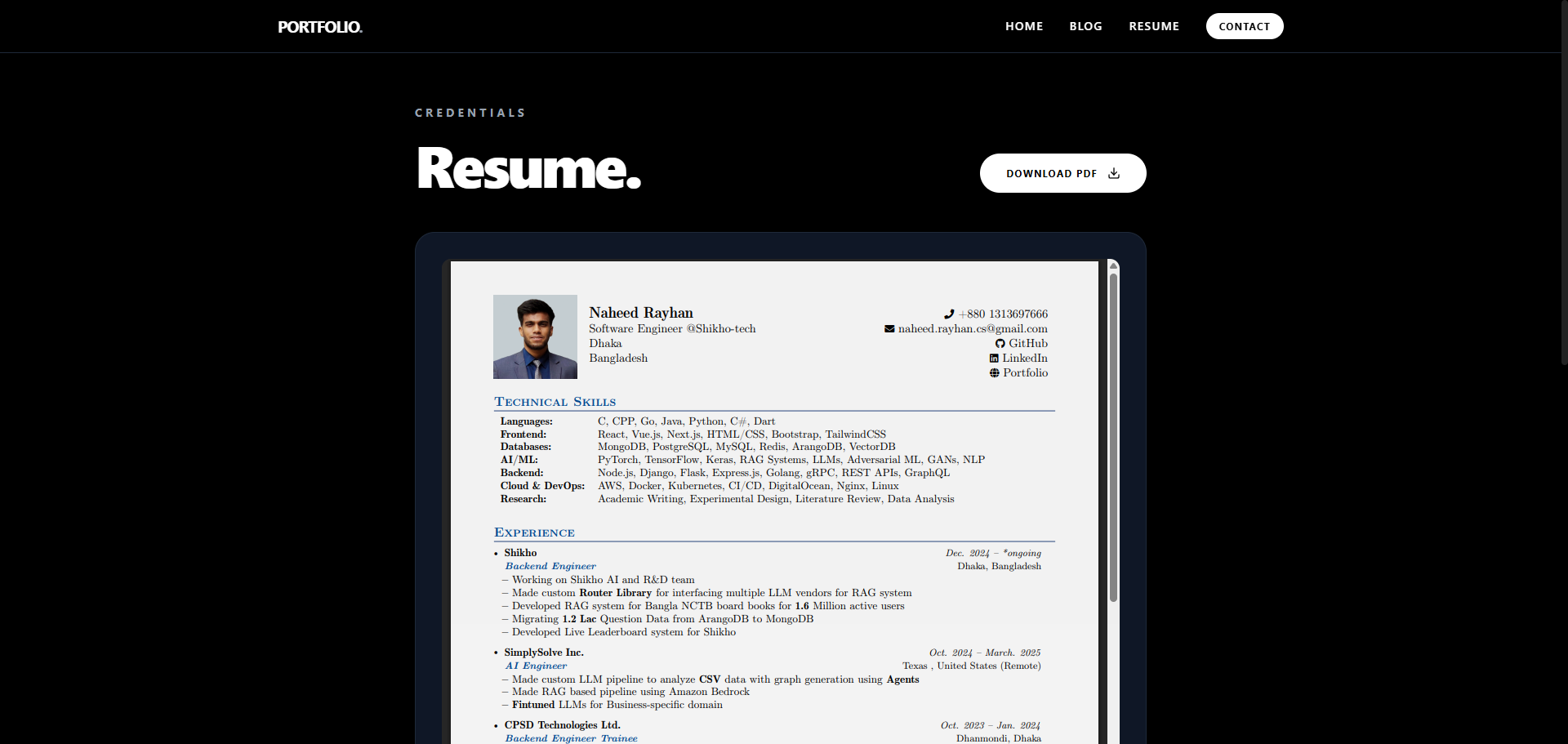Click the PORTFOLIO site logo
Screen dimensions: 1568x744
[319, 26]
